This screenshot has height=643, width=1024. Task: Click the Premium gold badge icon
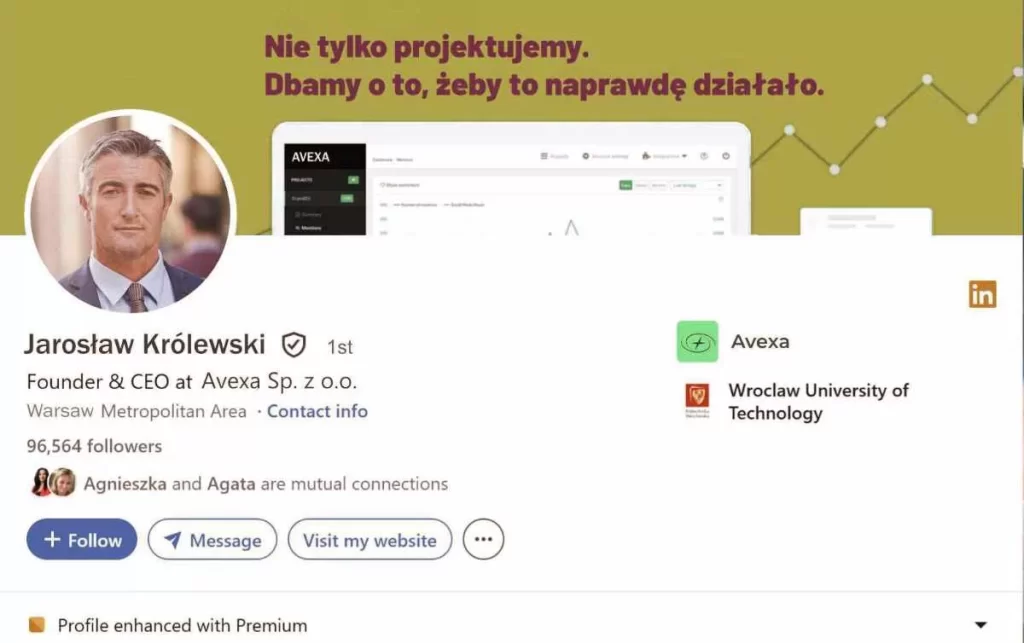37,625
